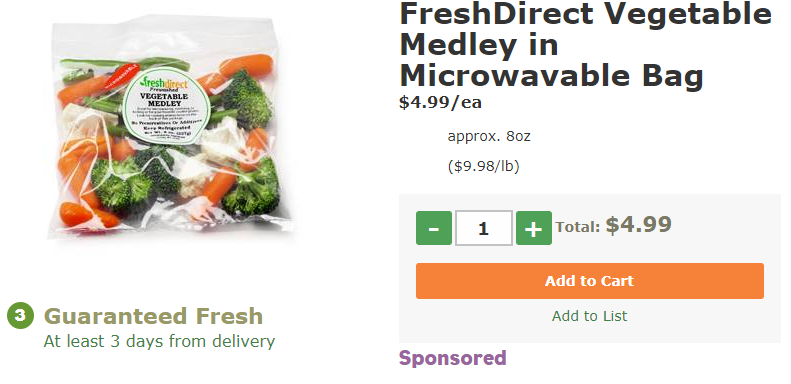The height and width of the screenshot is (384, 791).
Task: Click the Total: label
Action: [578, 227]
